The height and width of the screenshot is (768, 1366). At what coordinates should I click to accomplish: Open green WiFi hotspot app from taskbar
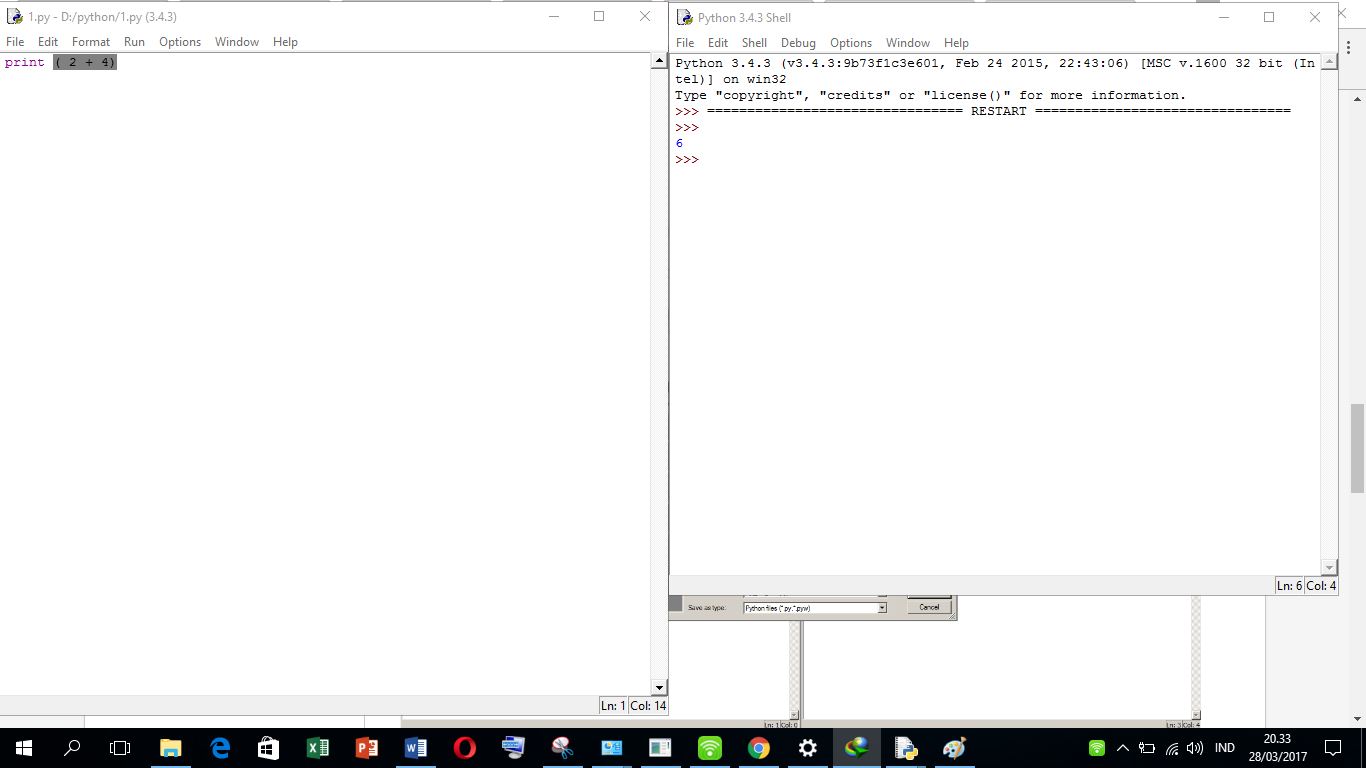(710, 748)
